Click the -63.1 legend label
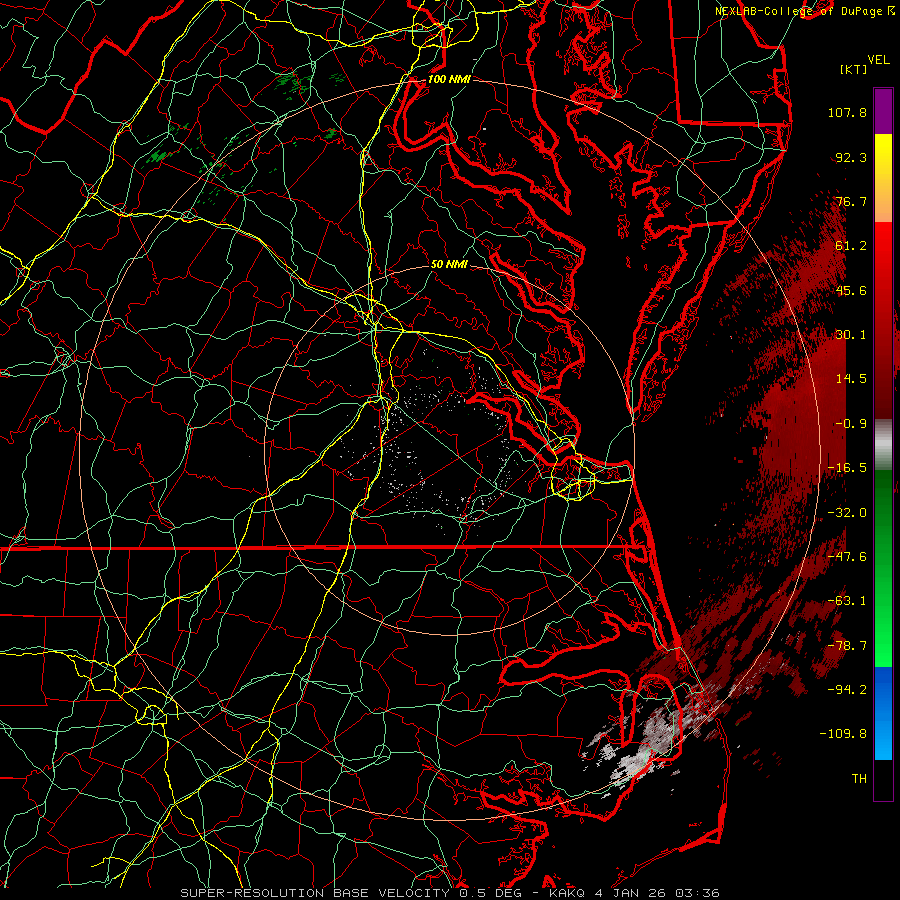Viewport: 900px width, 900px height. tap(847, 601)
